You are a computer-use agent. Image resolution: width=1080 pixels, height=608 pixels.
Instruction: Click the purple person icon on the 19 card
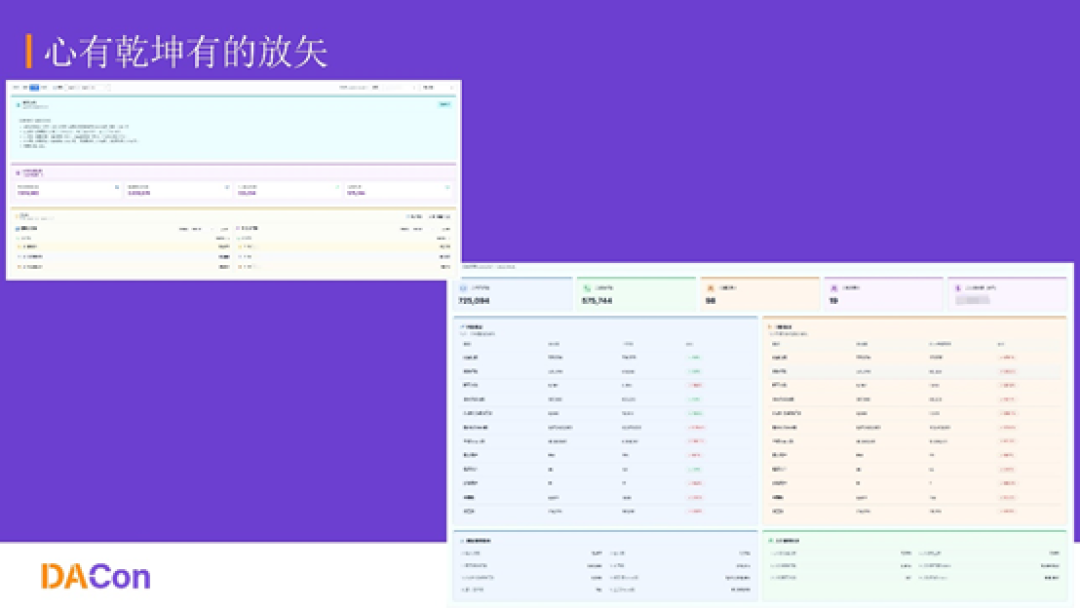(833, 288)
